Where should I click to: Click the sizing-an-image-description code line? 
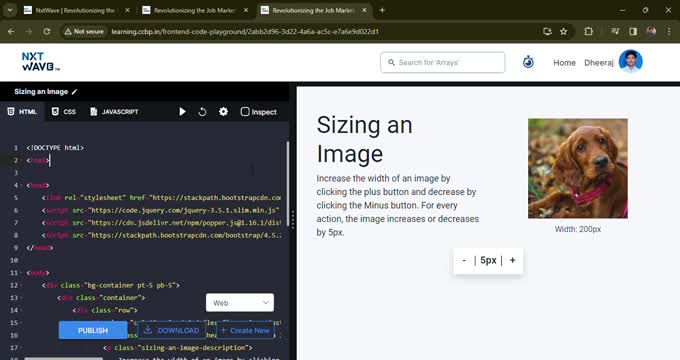click(x=178, y=348)
